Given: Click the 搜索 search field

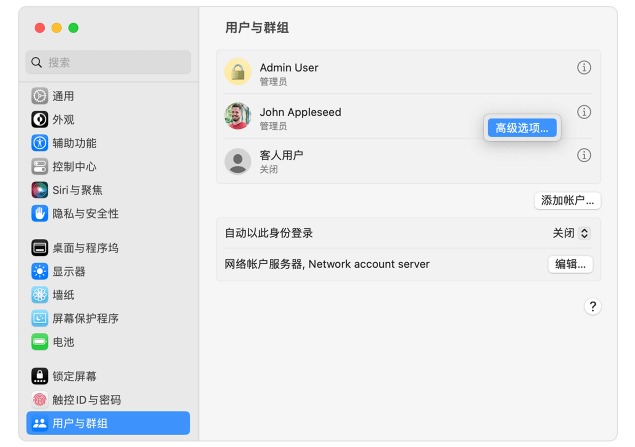Looking at the screenshot, I should point(108,62).
